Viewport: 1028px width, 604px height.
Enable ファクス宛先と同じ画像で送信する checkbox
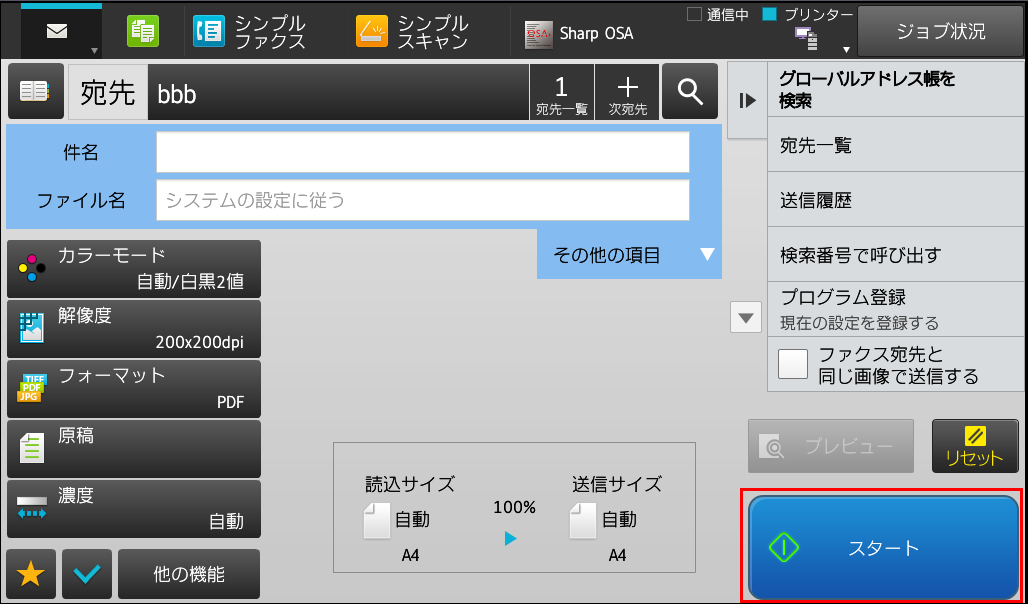(x=793, y=364)
